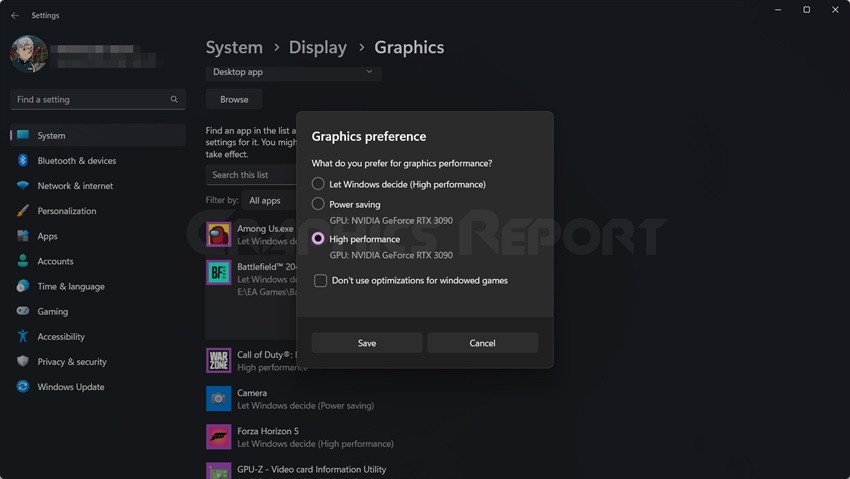Go to System in breadcrumb
Image resolution: width=850 pixels, height=479 pixels.
tap(234, 47)
